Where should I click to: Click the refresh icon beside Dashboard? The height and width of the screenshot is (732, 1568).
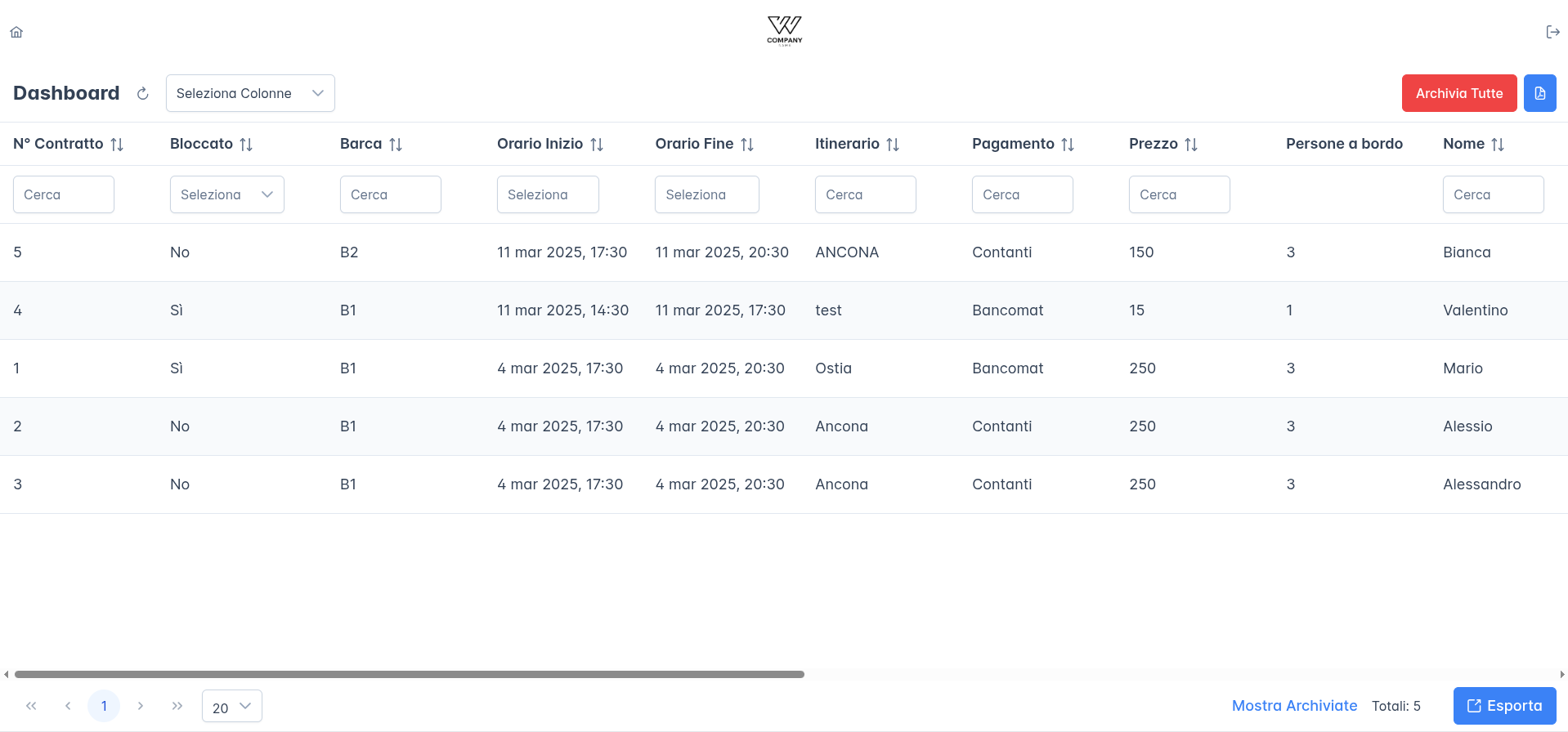coord(142,94)
